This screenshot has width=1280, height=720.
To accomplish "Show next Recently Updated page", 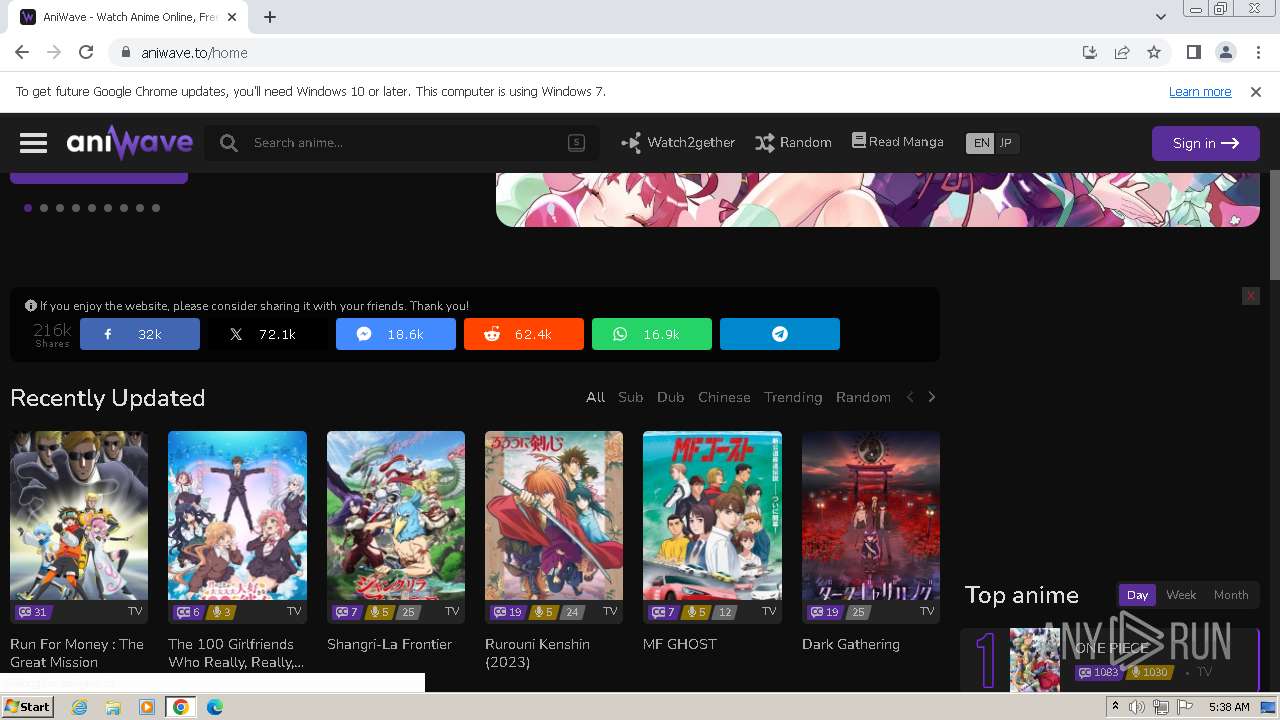I will click(932, 397).
